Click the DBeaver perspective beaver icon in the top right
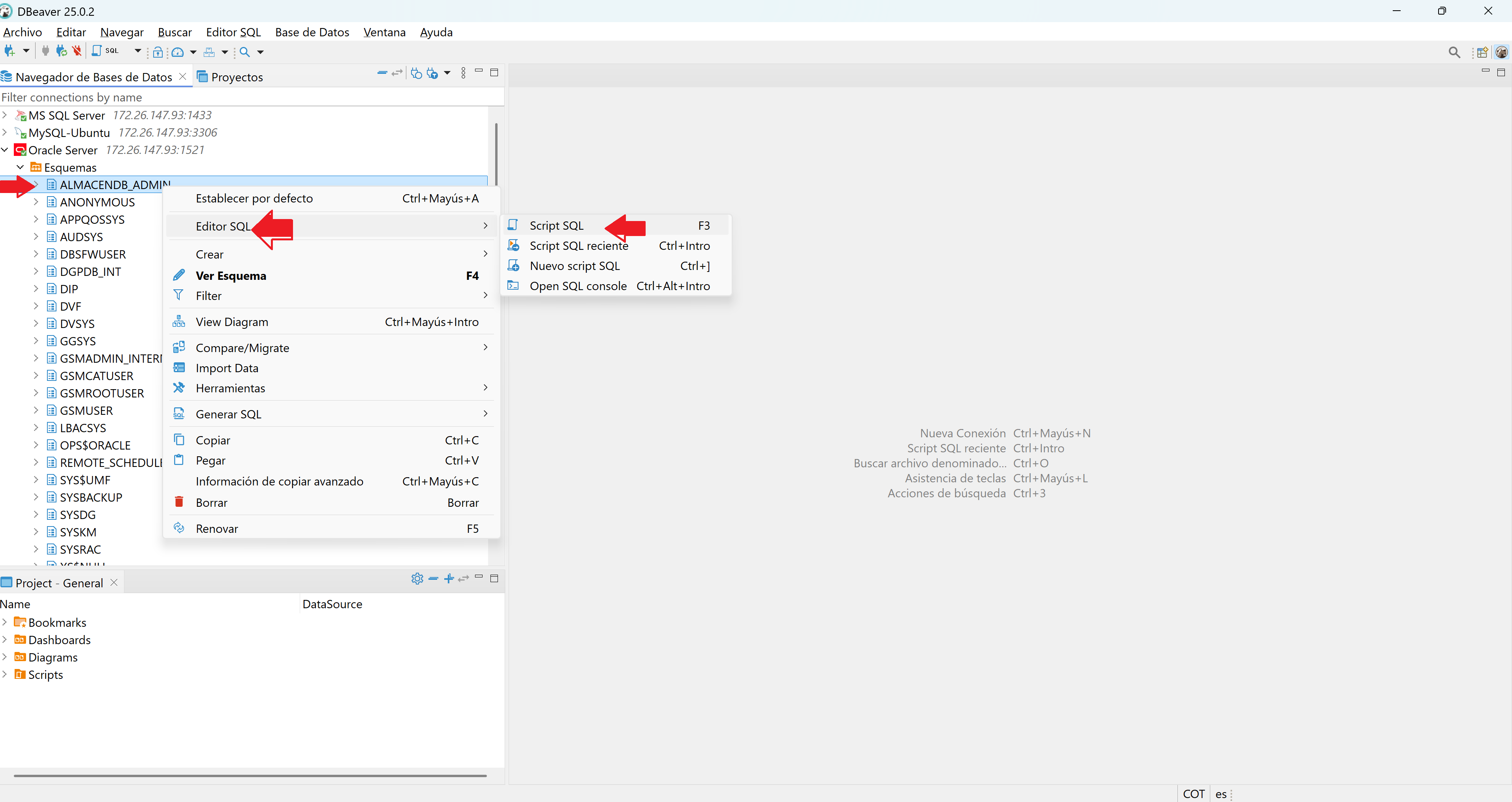This screenshot has height=802, width=1512. [x=1501, y=53]
